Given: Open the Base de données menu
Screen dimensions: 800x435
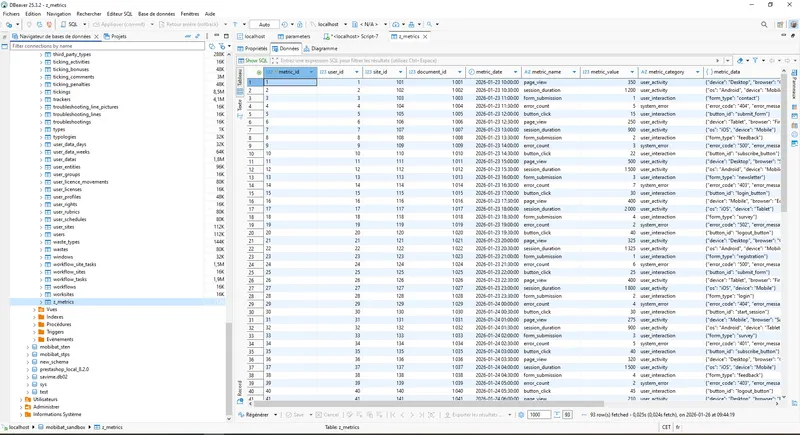Looking at the screenshot, I should (156, 14).
